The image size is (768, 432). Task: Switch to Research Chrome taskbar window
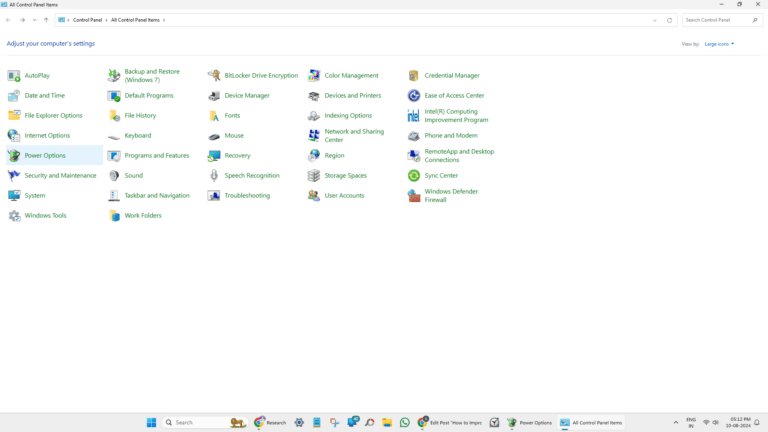pyautogui.click(x=270, y=422)
